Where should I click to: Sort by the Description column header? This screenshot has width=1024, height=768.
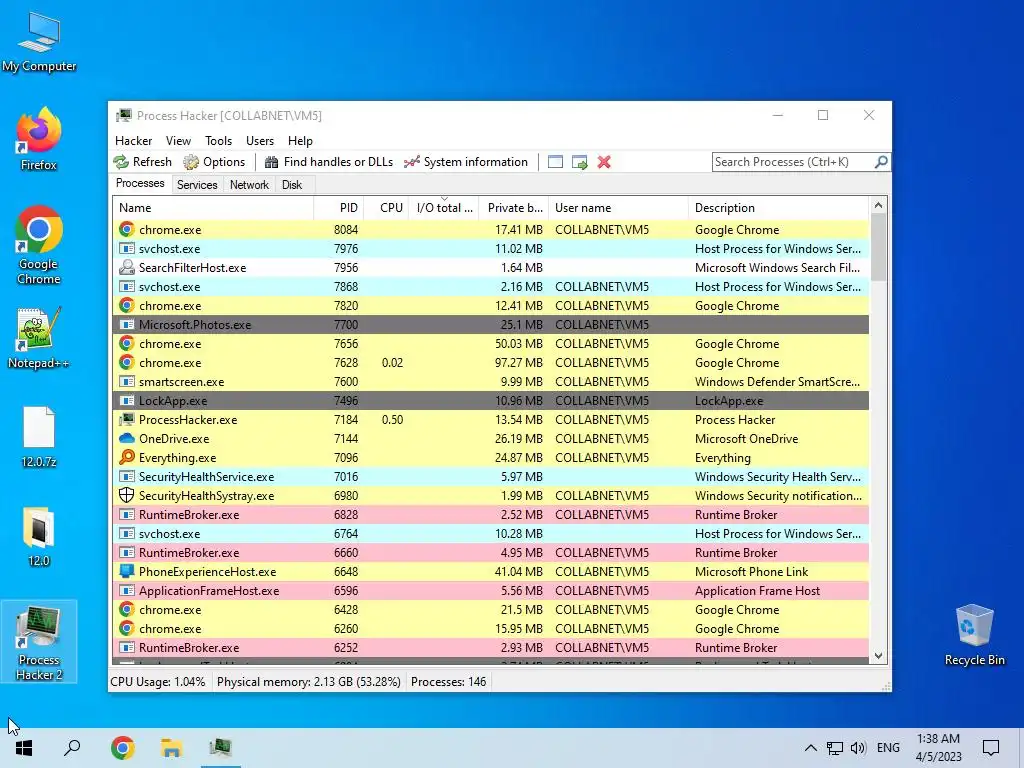(778, 208)
